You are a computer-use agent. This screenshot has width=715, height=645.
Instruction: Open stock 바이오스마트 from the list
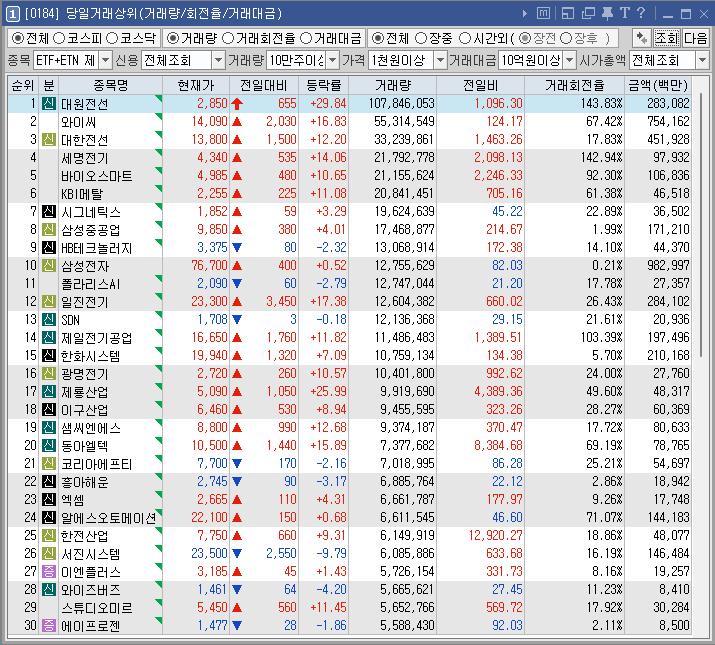click(x=96, y=176)
